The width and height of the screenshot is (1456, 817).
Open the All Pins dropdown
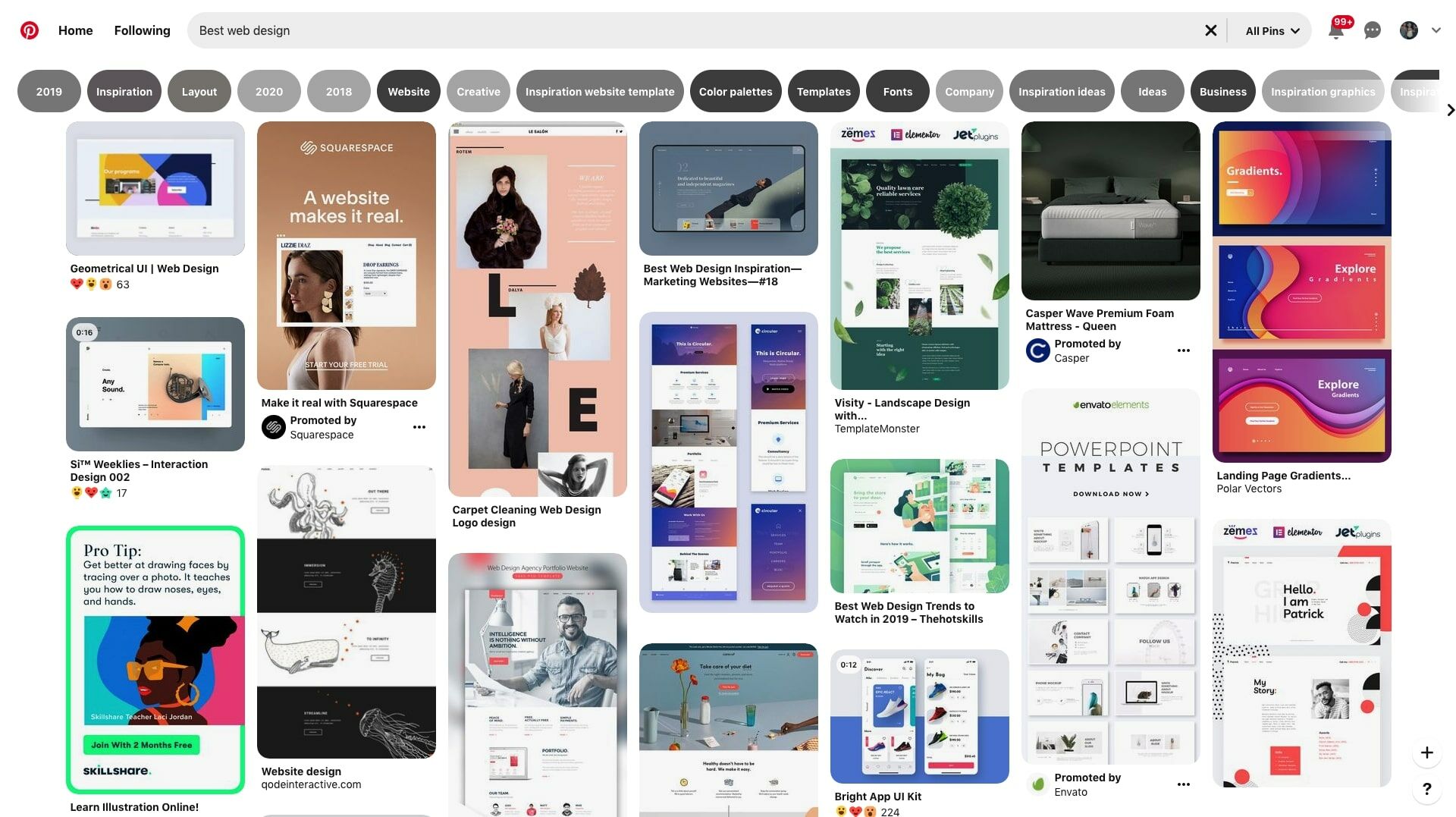[1270, 31]
